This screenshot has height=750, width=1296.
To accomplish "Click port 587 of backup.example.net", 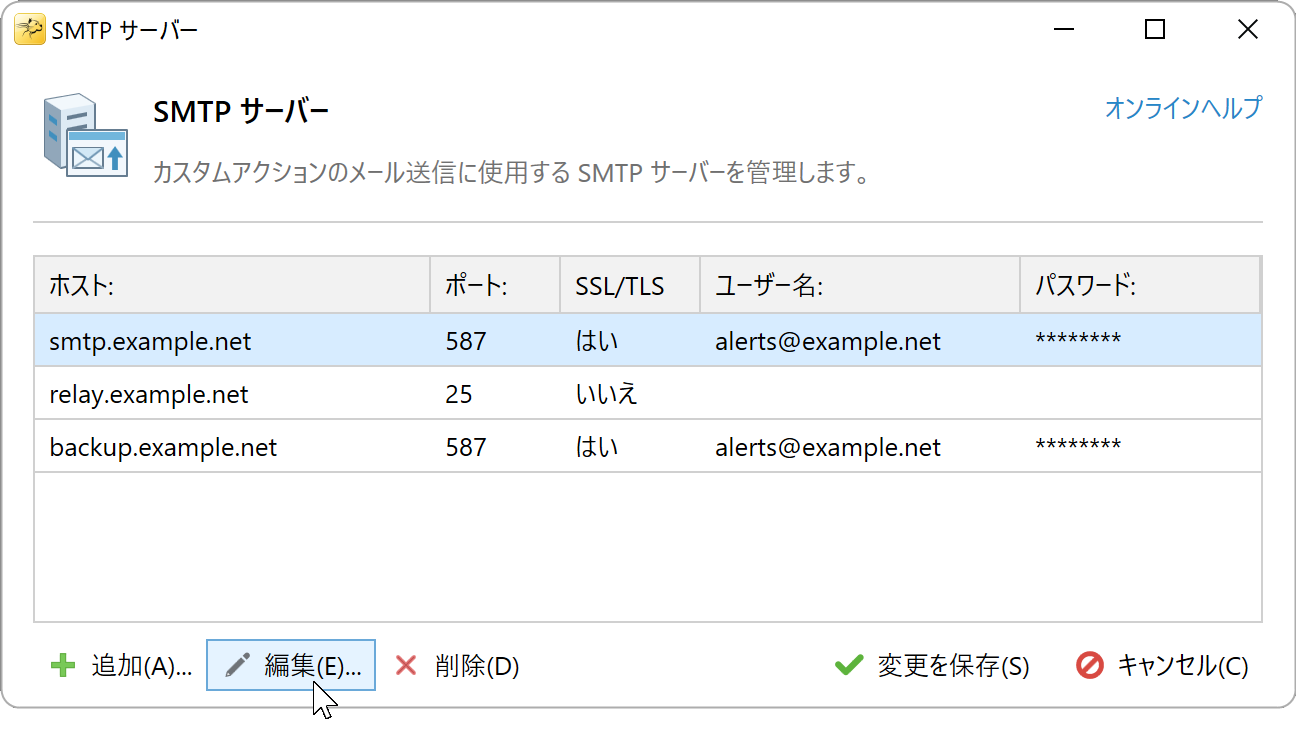I will tap(466, 448).
